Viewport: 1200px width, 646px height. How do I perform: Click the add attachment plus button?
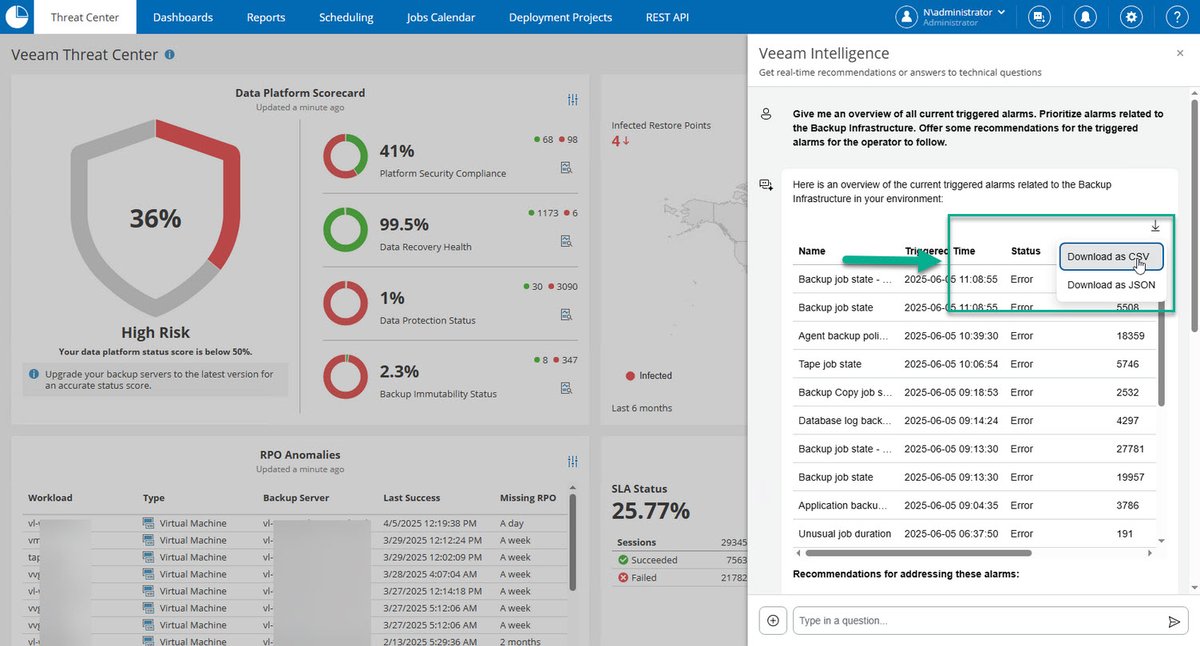point(772,621)
